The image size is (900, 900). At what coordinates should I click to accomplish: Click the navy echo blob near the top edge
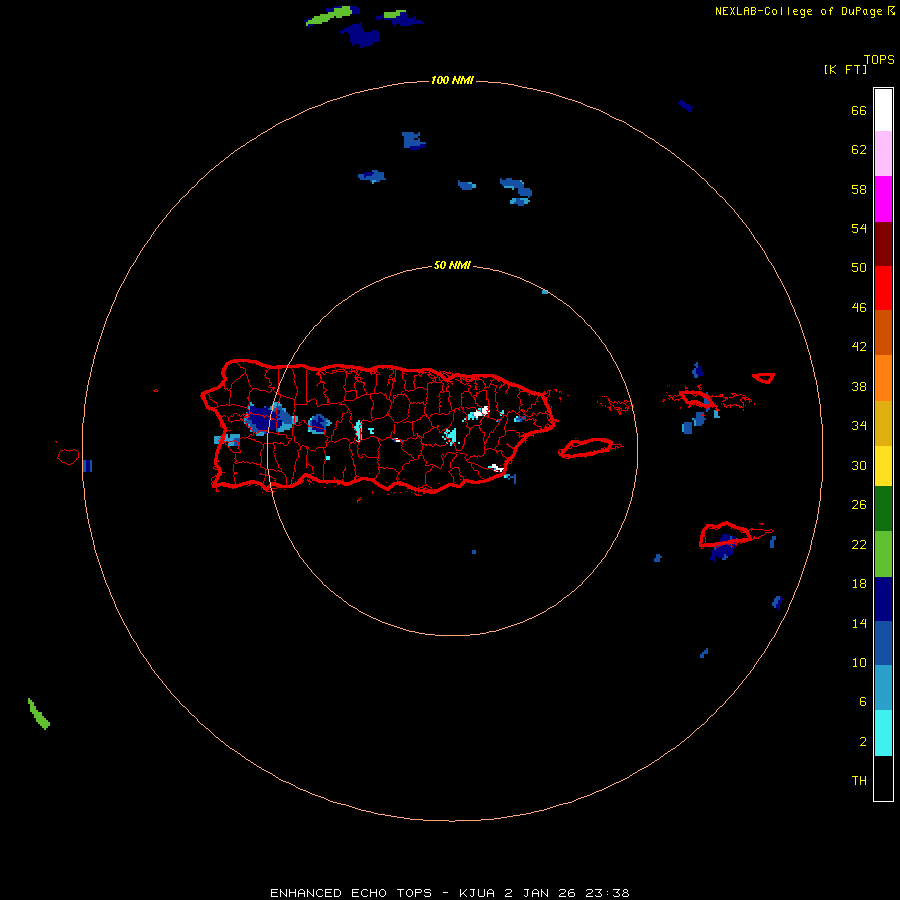(361, 34)
